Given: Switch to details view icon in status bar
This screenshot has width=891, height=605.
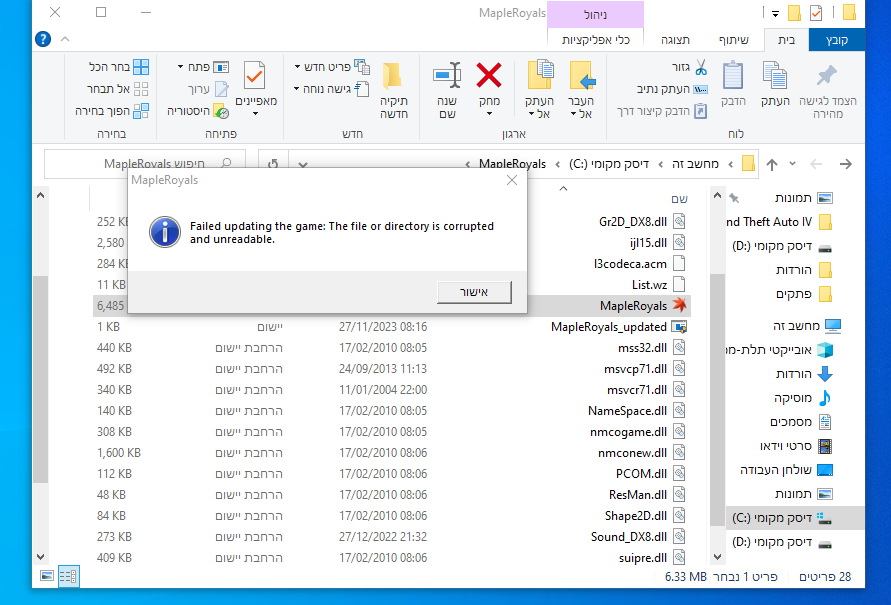Looking at the screenshot, I should [68, 577].
